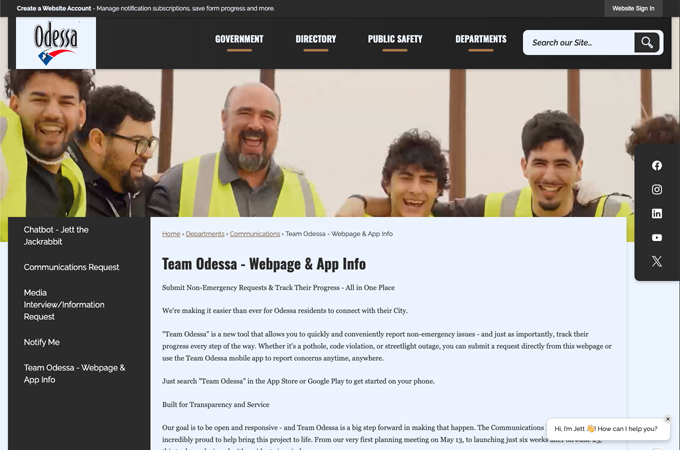
Task: Open Chatbot - Jett the Jackrabbit sidebar link
Action: point(56,236)
